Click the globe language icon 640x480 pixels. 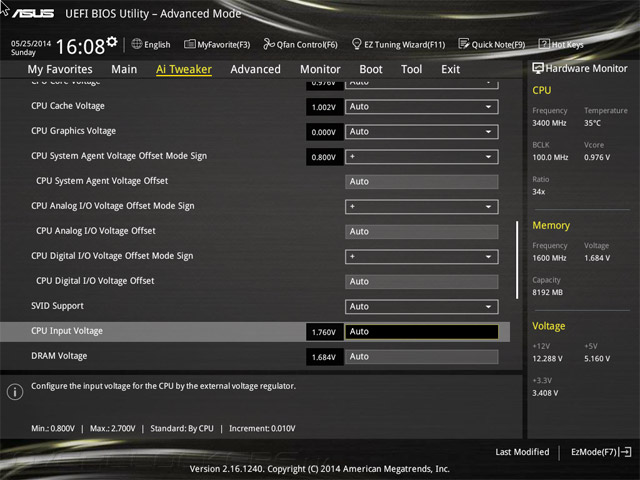(x=137, y=44)
